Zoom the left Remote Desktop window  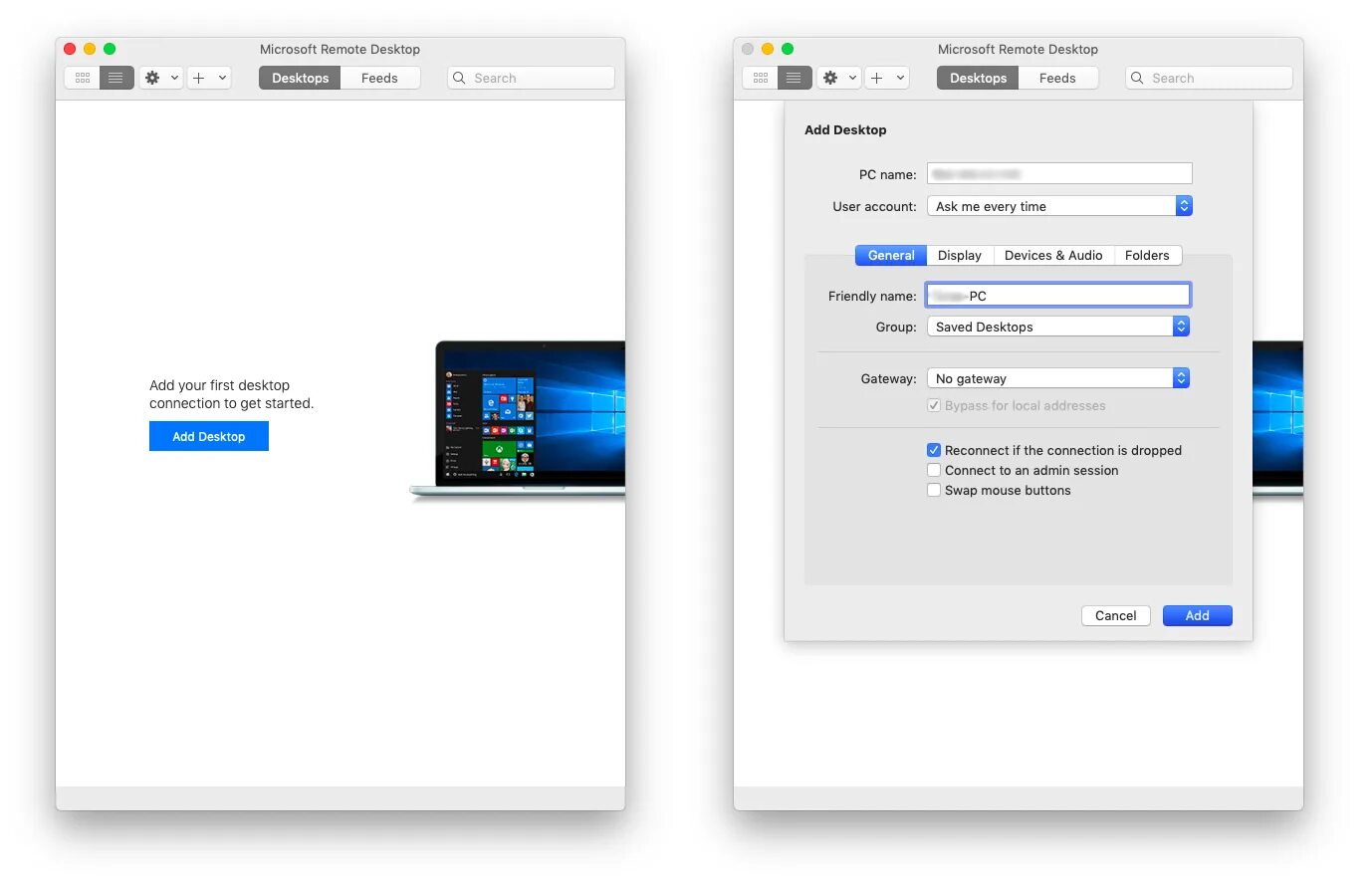[x=110, y=49]
